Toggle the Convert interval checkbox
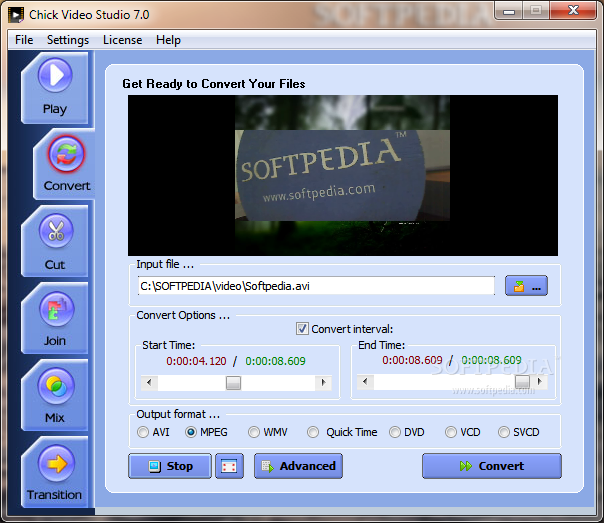Image resolution: width=604 pixels, height=523 pixels. [302, 329]
